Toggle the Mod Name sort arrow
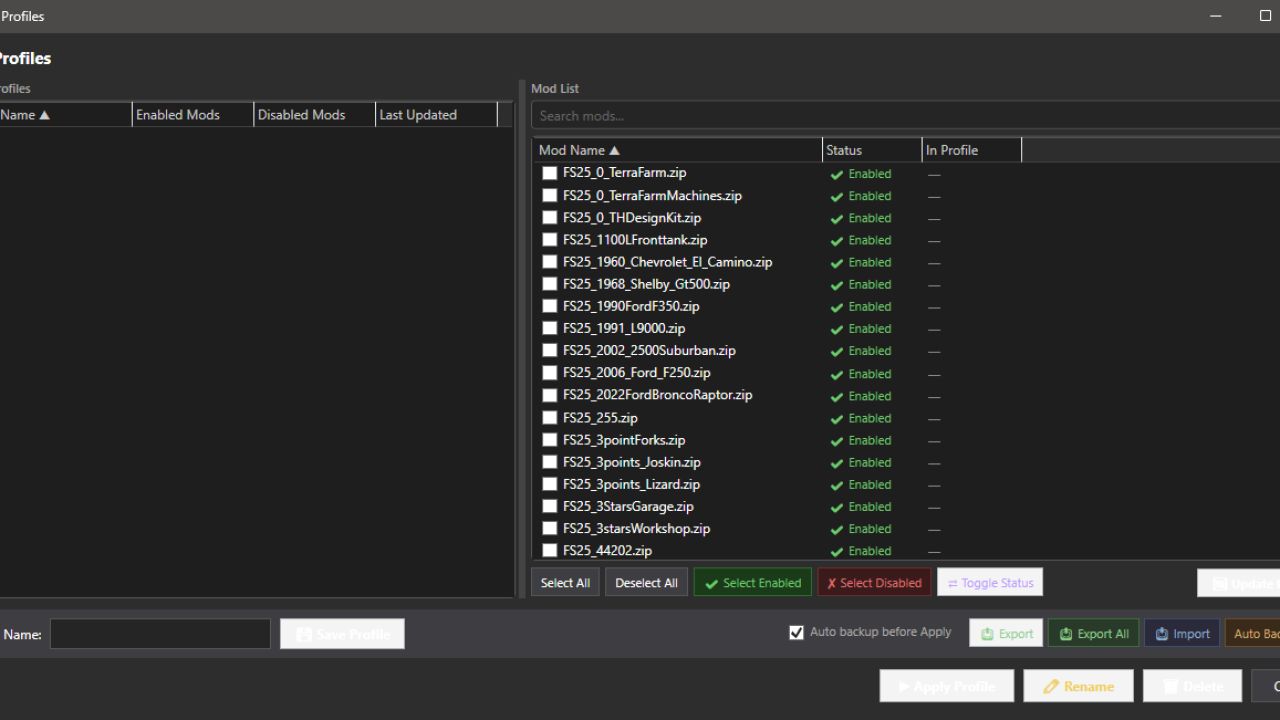Viewport: 1280px width, 720px height. coord(615,149)
